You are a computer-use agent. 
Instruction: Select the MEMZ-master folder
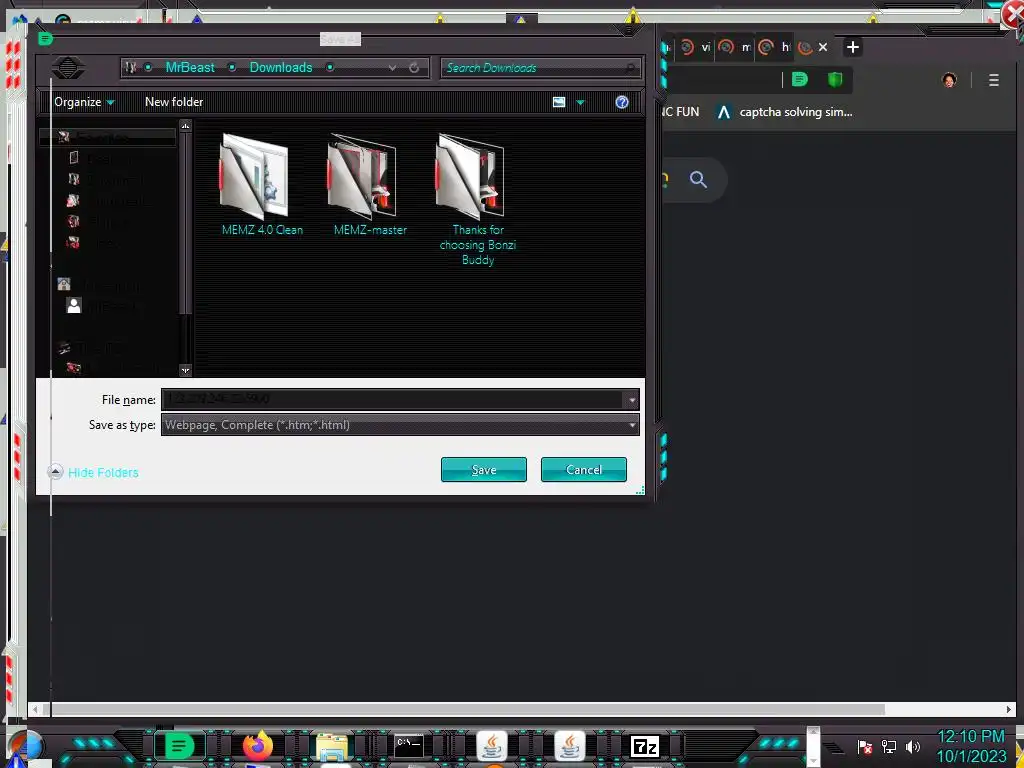pos(370,184)
